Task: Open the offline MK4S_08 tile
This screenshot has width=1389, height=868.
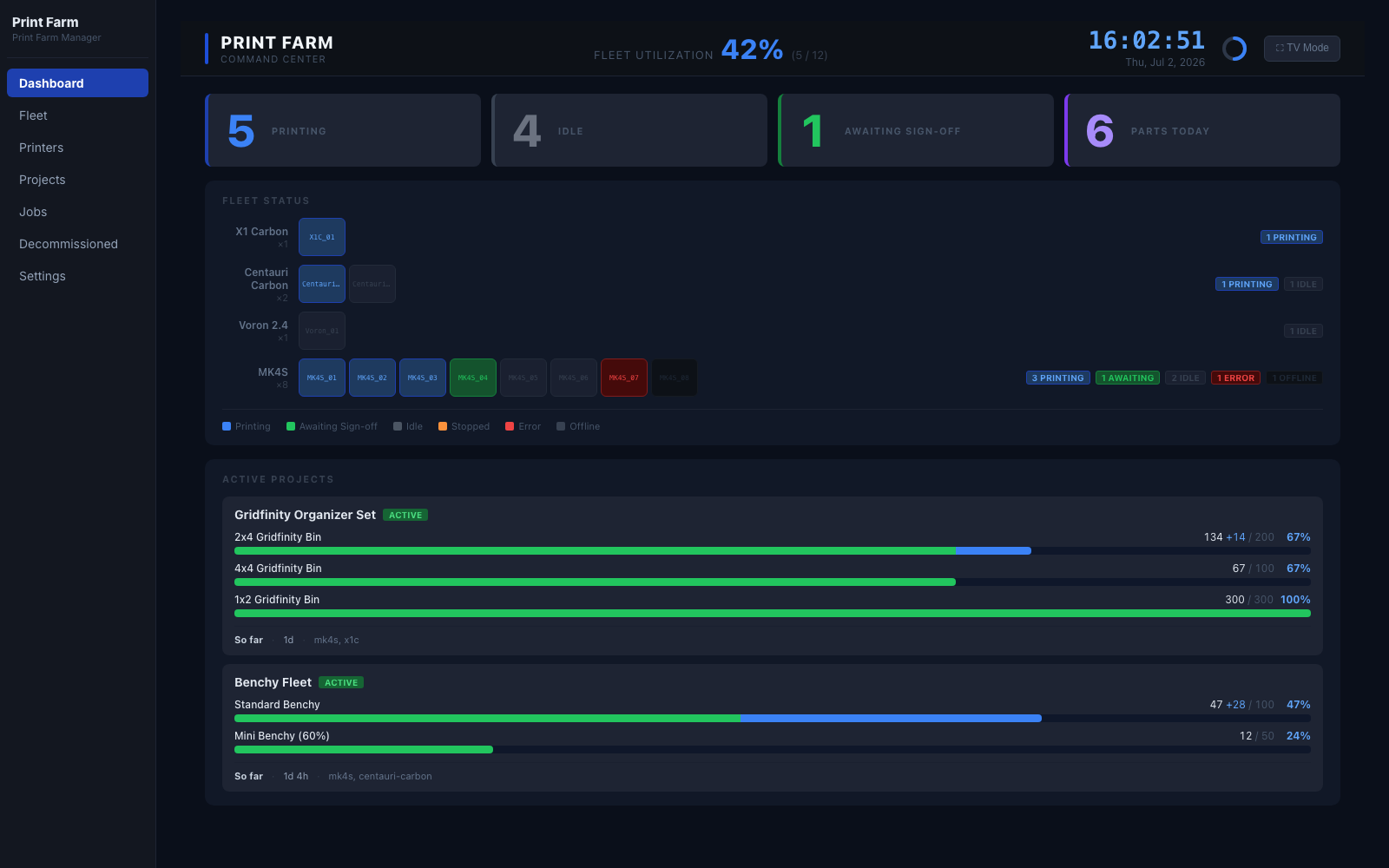Action: pos(675,378)
